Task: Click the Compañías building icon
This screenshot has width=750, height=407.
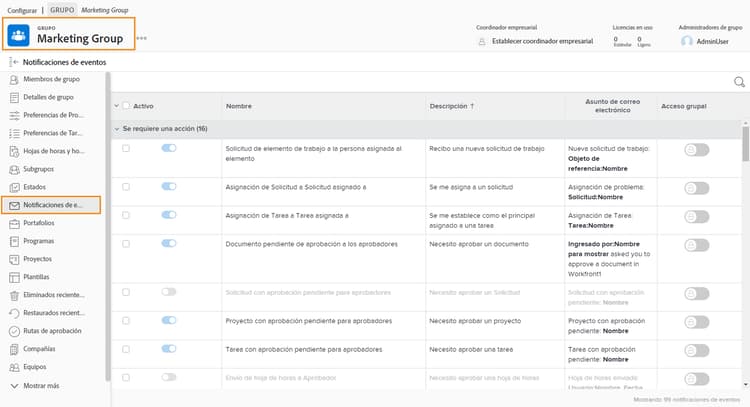Action: pos(14,349)
